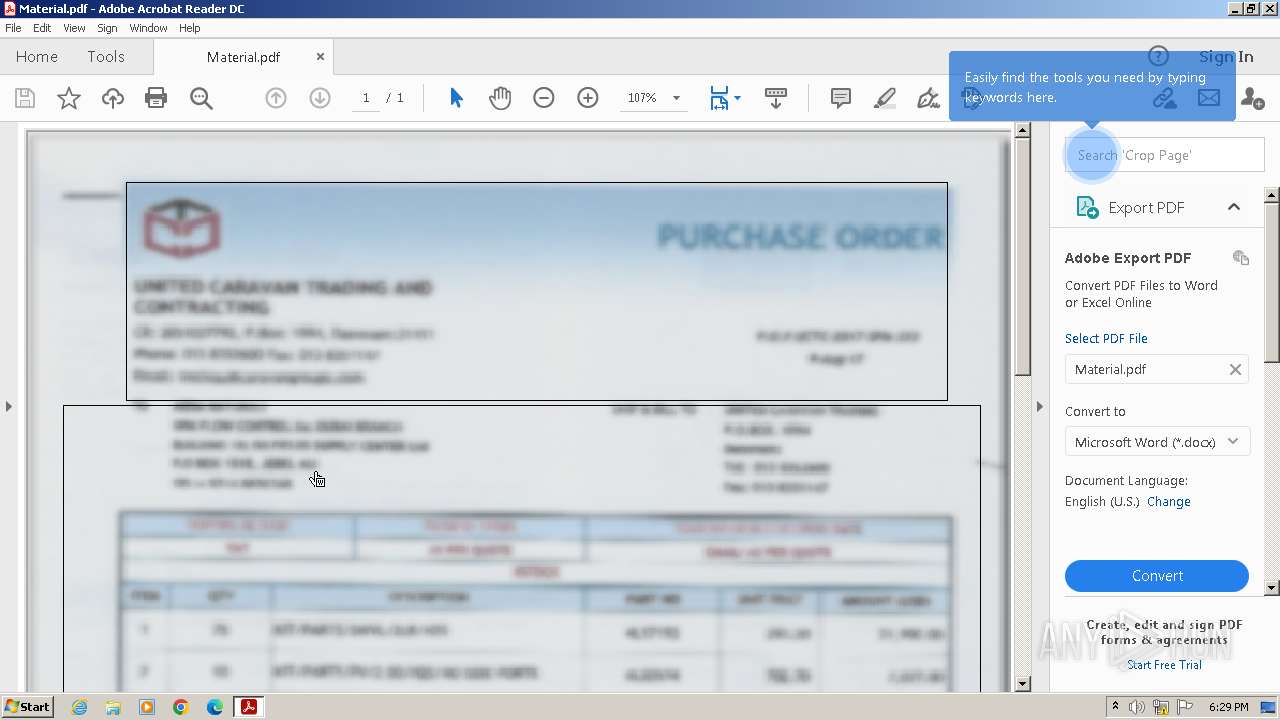
Task: Click the current page number field
Action: click(x=366, y=98)
